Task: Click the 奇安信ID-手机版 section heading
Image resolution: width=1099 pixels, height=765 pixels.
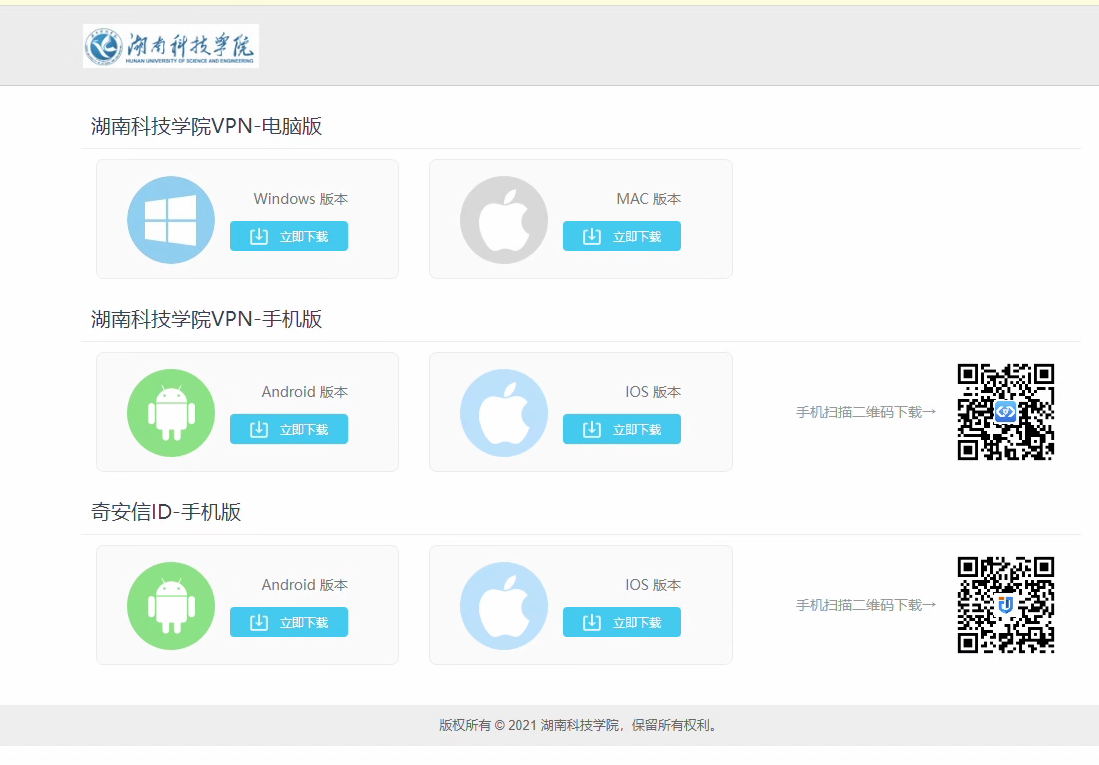Action: tap(166, 512)
